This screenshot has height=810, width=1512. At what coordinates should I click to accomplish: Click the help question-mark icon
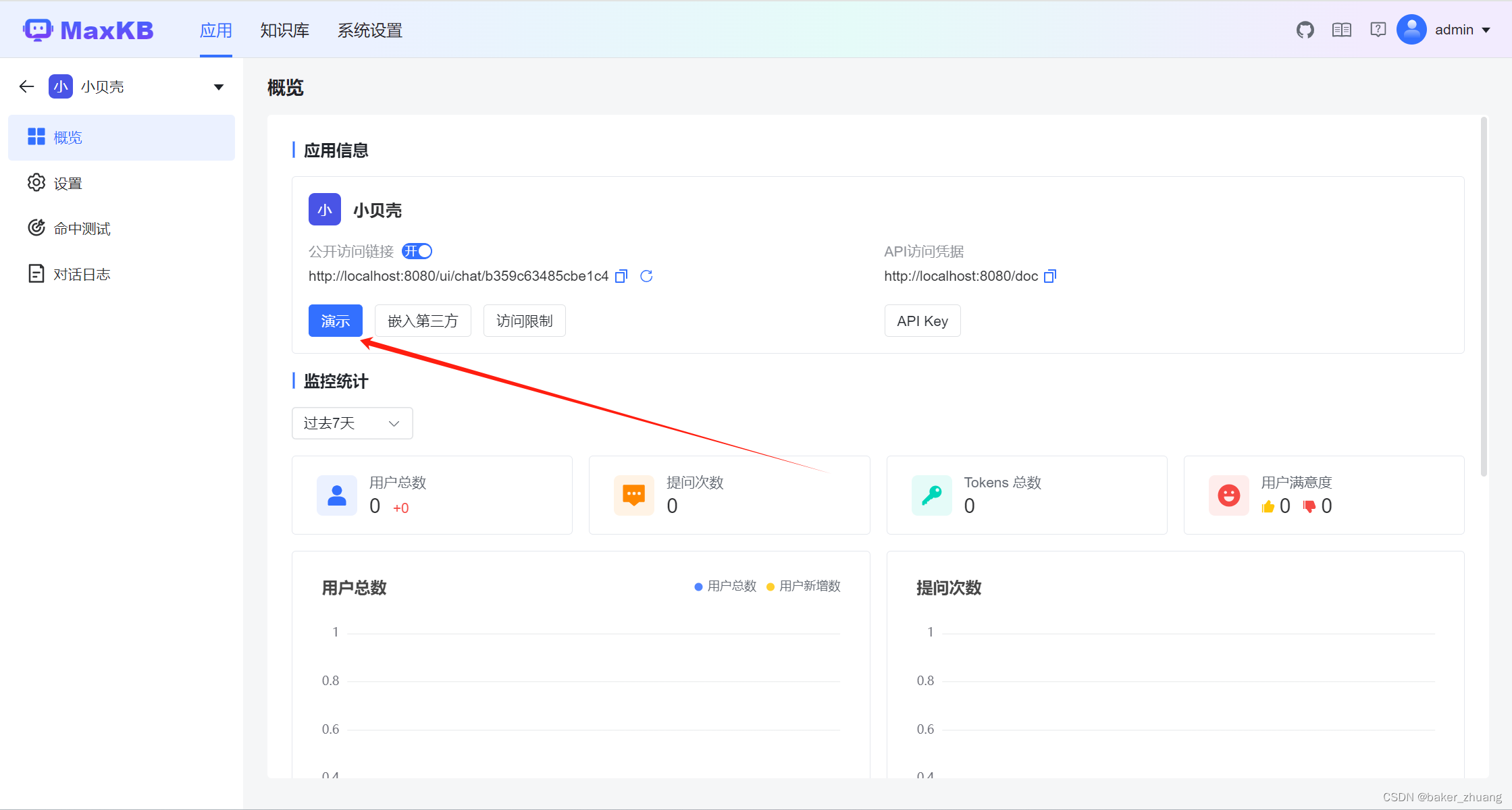[1378, 29]
